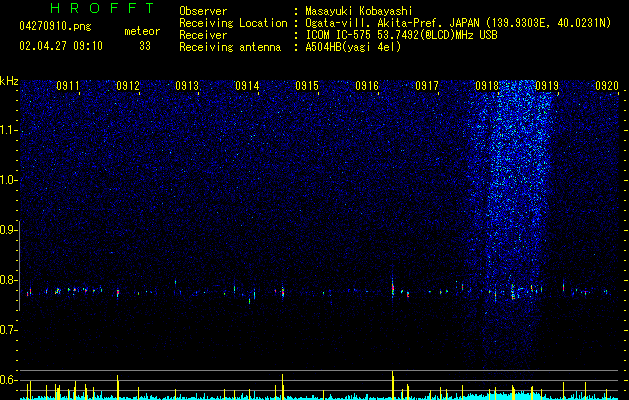Select the Ogata-vill. Akita-Pref. JAPAN location text
This screenshot has height=400, width=629.
pyautogui.click(x=391, y=23)
